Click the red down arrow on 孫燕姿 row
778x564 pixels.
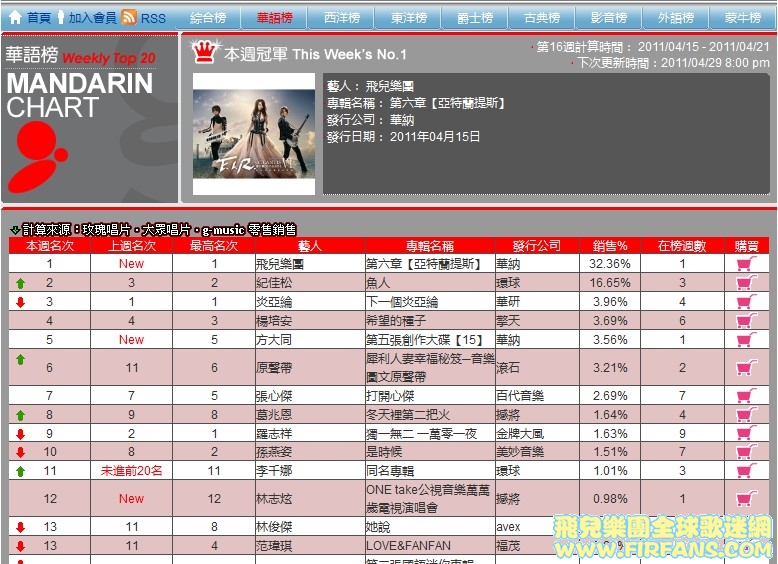20,452
